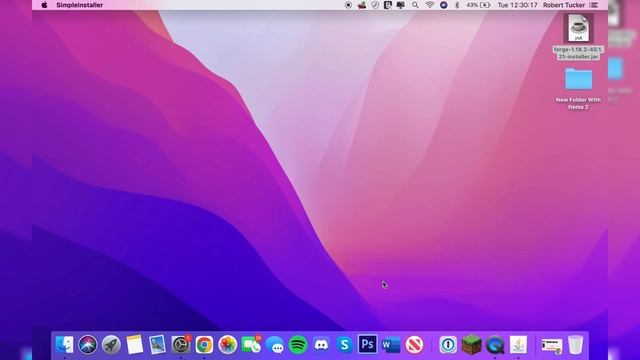Open the Trash in the dock
Viewport: 640px width, 360px height.
click(x=576, y=345)
